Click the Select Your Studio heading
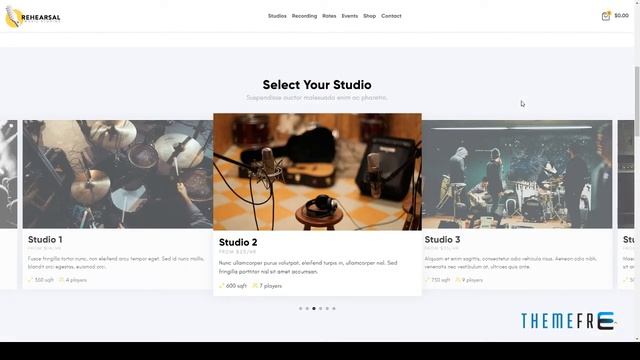Image resolution: width=640 pixels, height=360 pixels. coord(317,85)
